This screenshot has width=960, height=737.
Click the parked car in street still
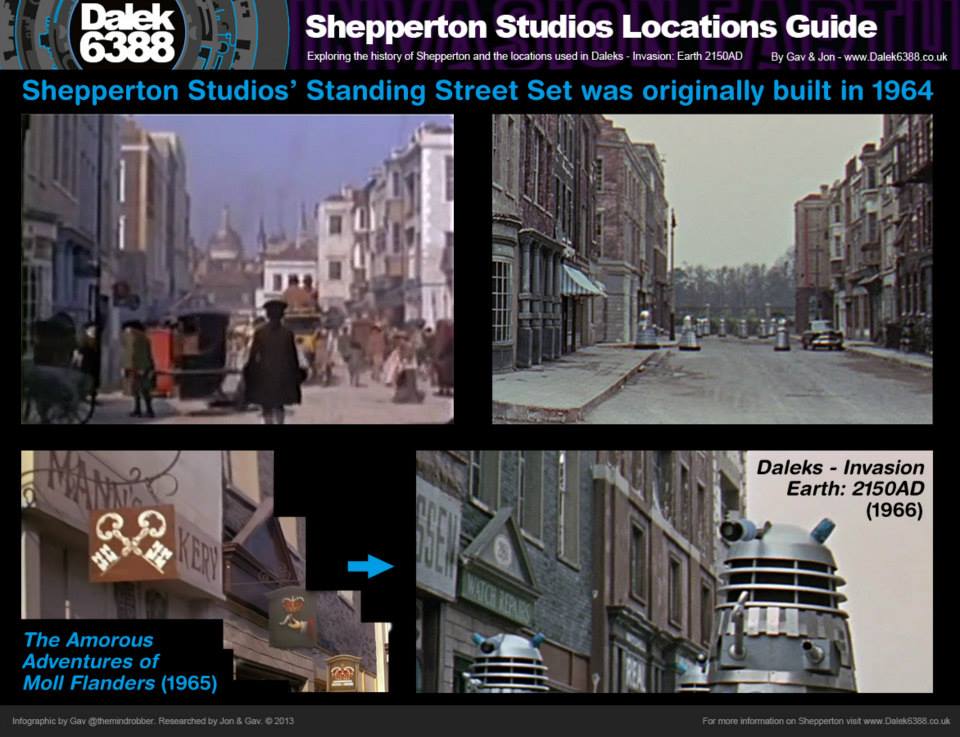pos(822,335)
